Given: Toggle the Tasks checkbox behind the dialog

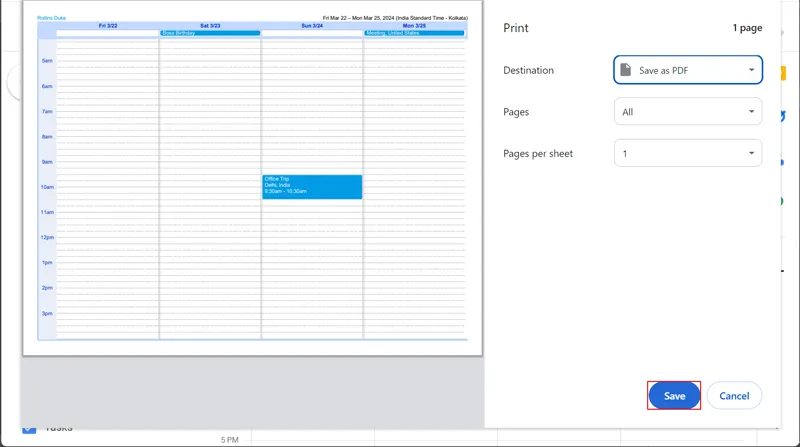Looking at the screenshot, I should 29,428.
